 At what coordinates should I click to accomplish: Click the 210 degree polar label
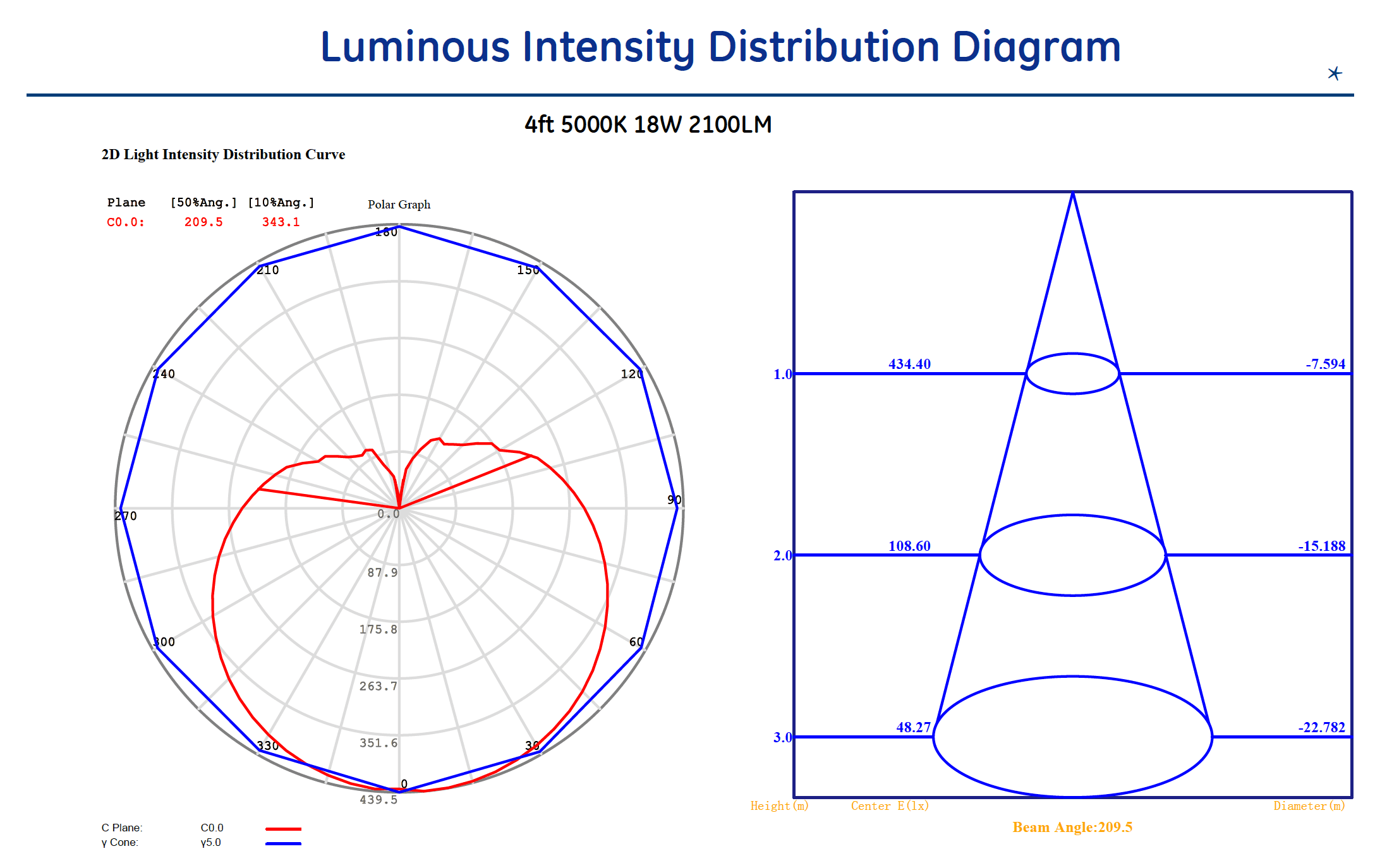click(x=268, y=270)
